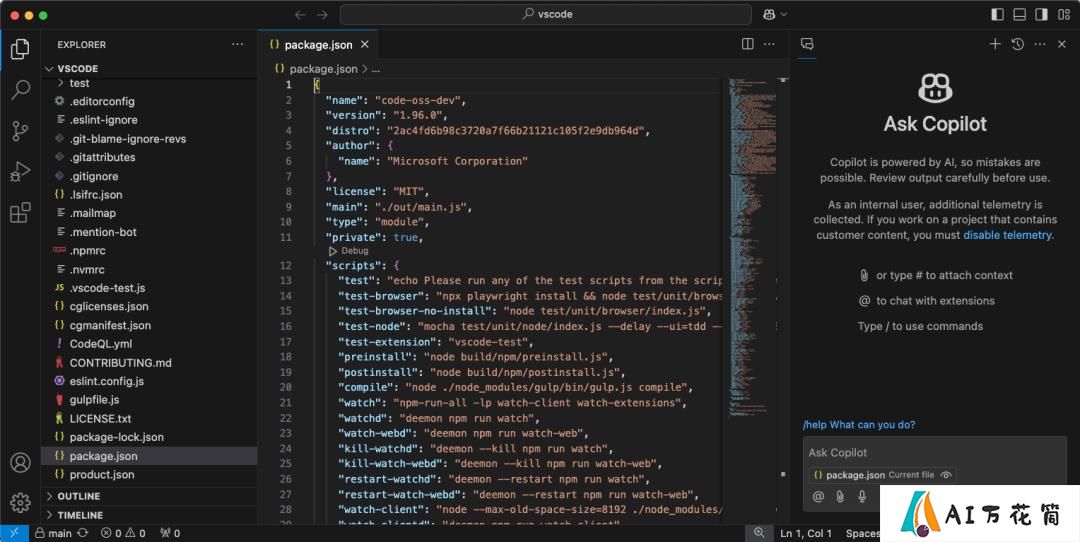Screen dimensions: 1080x542
Task: Open errors and warnings in the status bar
Action: coord(123,533)
